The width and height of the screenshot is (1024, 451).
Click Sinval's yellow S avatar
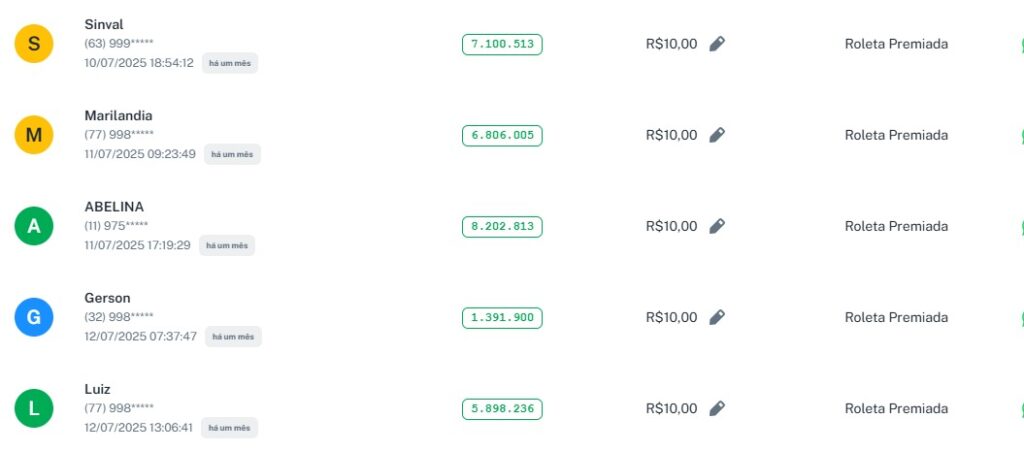point(34,44)
